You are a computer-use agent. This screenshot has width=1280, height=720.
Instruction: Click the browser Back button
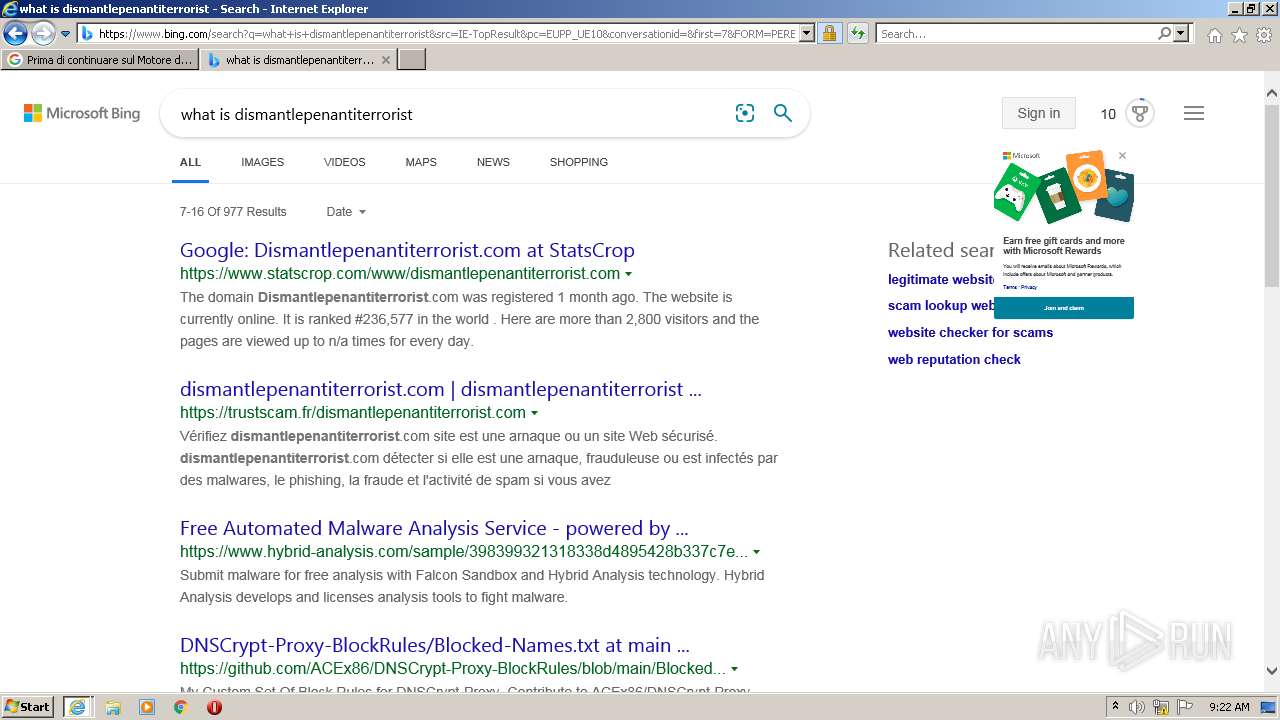pos(15,33)
